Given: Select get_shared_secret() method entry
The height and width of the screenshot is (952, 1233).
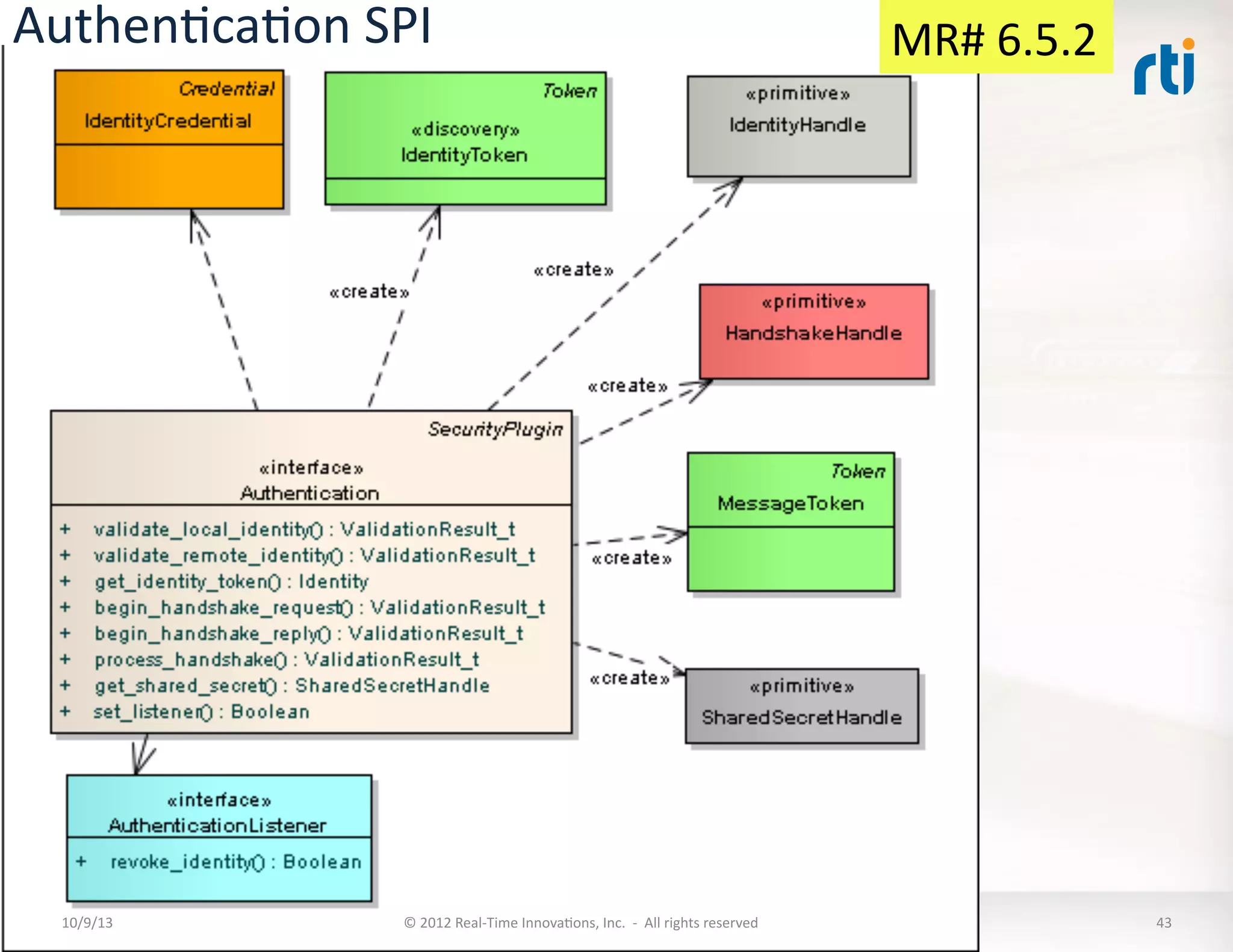Looking at the screenshot, I should pyautogui.click(x=291, y=685).
